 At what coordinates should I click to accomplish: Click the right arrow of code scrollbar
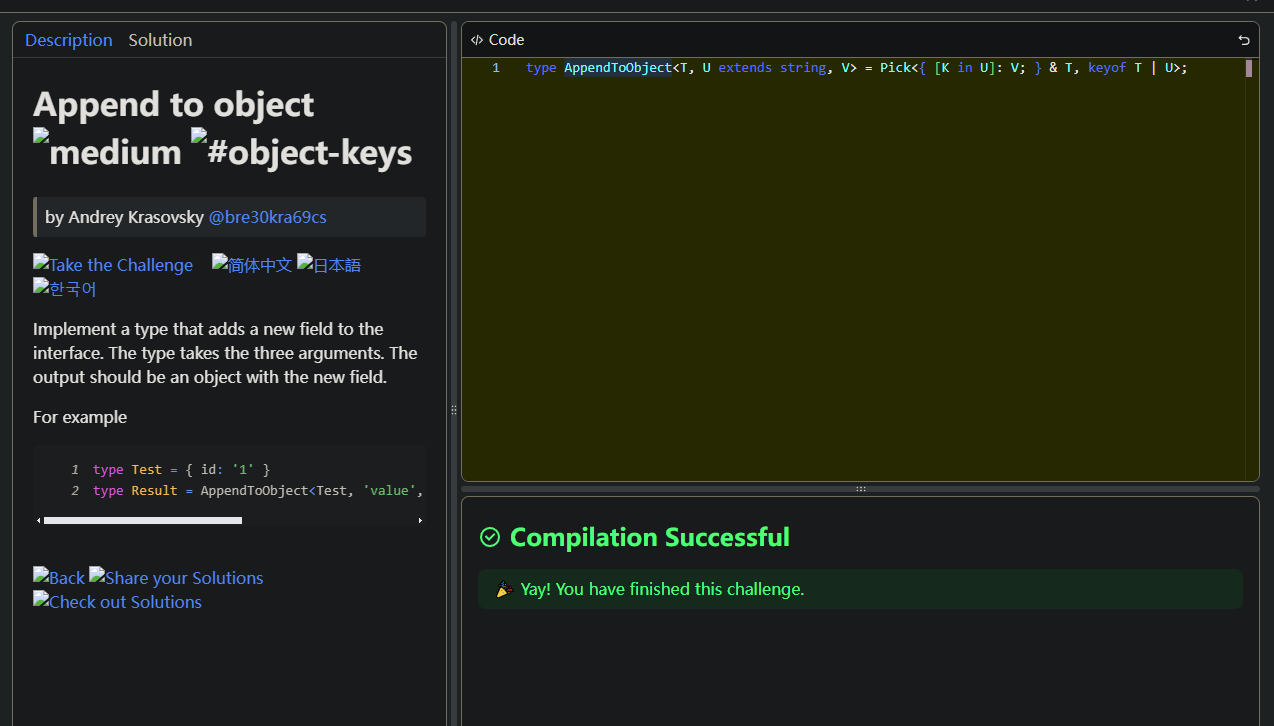point(420,520)
